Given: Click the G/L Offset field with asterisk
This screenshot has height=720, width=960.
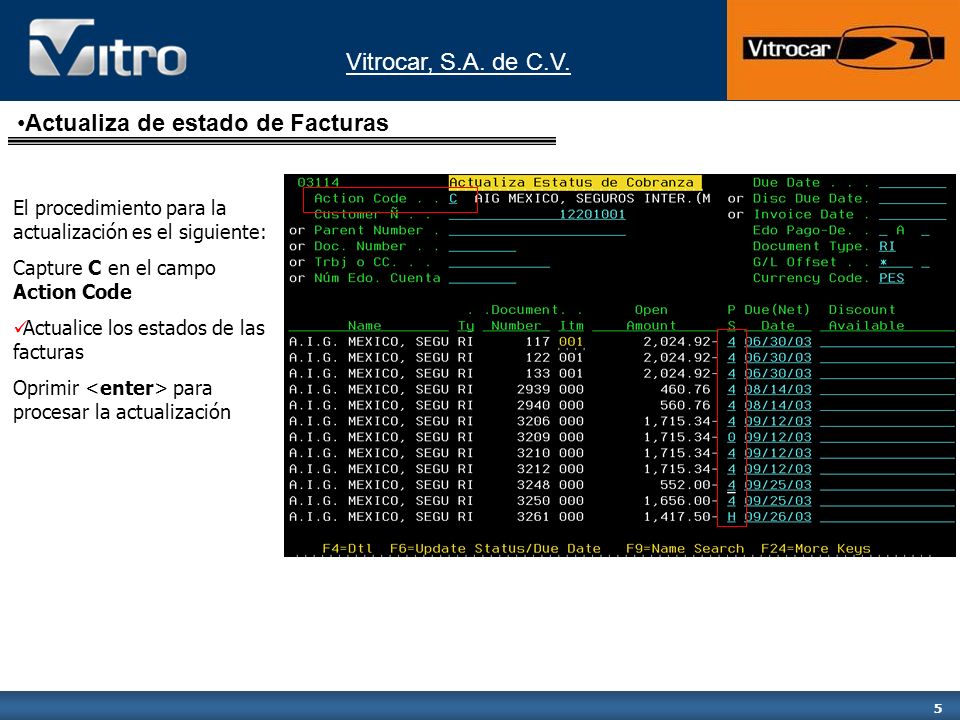Looking at the screenshot, I should (895, 263).
